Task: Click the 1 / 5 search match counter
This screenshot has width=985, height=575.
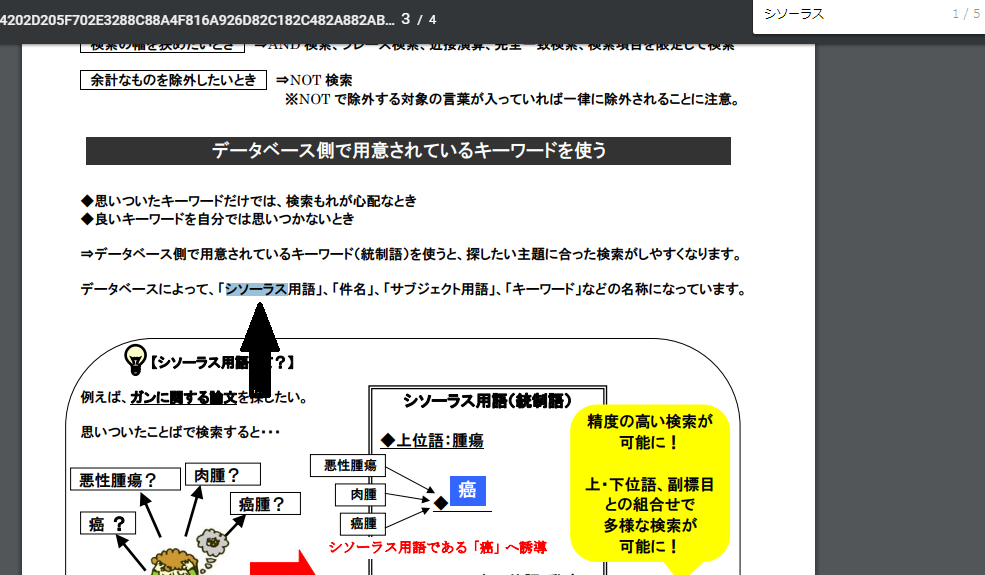Action: coord(966,14)
